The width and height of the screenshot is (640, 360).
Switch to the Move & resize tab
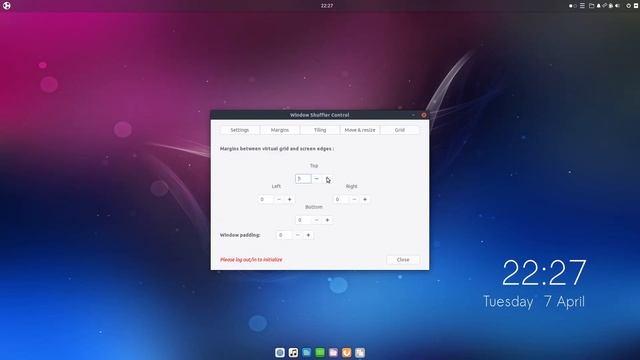(x=360, y=130)
